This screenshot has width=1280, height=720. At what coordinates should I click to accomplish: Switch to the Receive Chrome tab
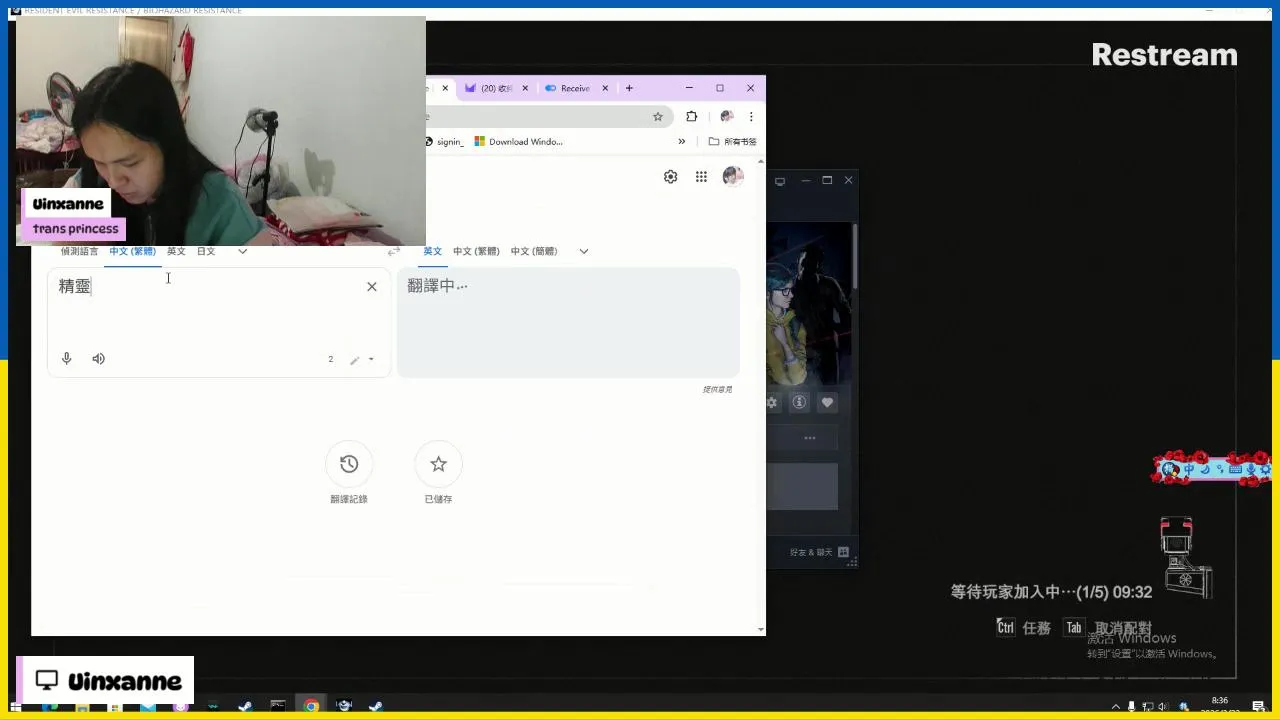[x=576, y=88]
